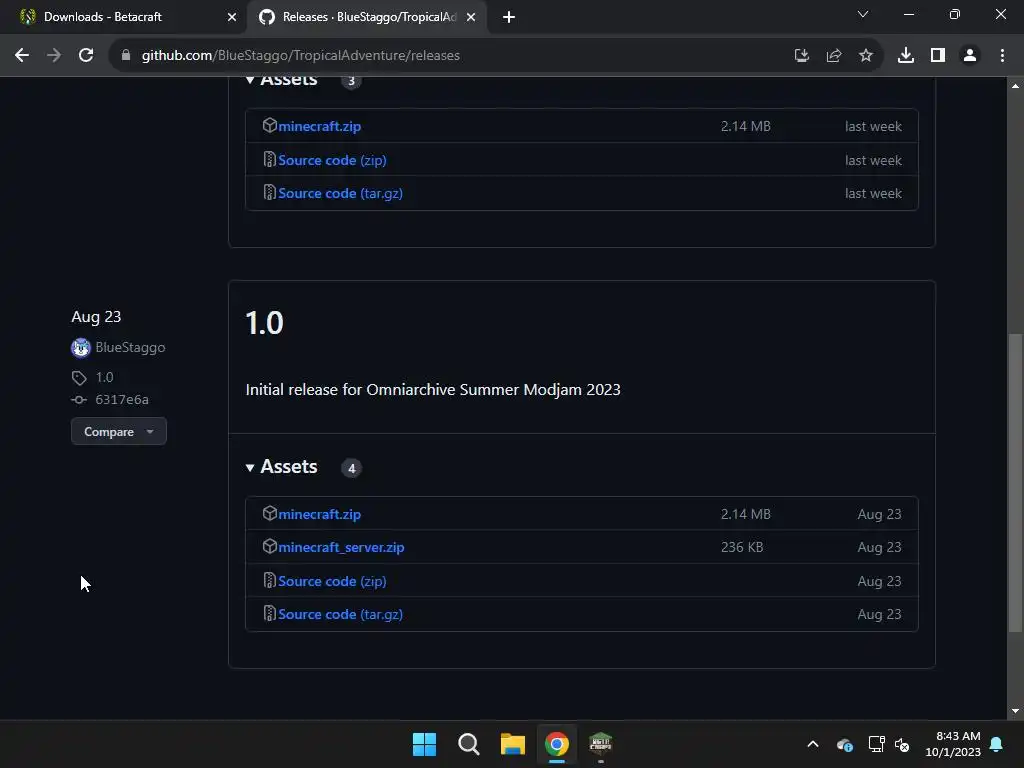The width and height of the screenshot is (1024, 768).
Task: Download minecraft.zip from last week release
Action: pyautogui.click(x=319, y=126)
